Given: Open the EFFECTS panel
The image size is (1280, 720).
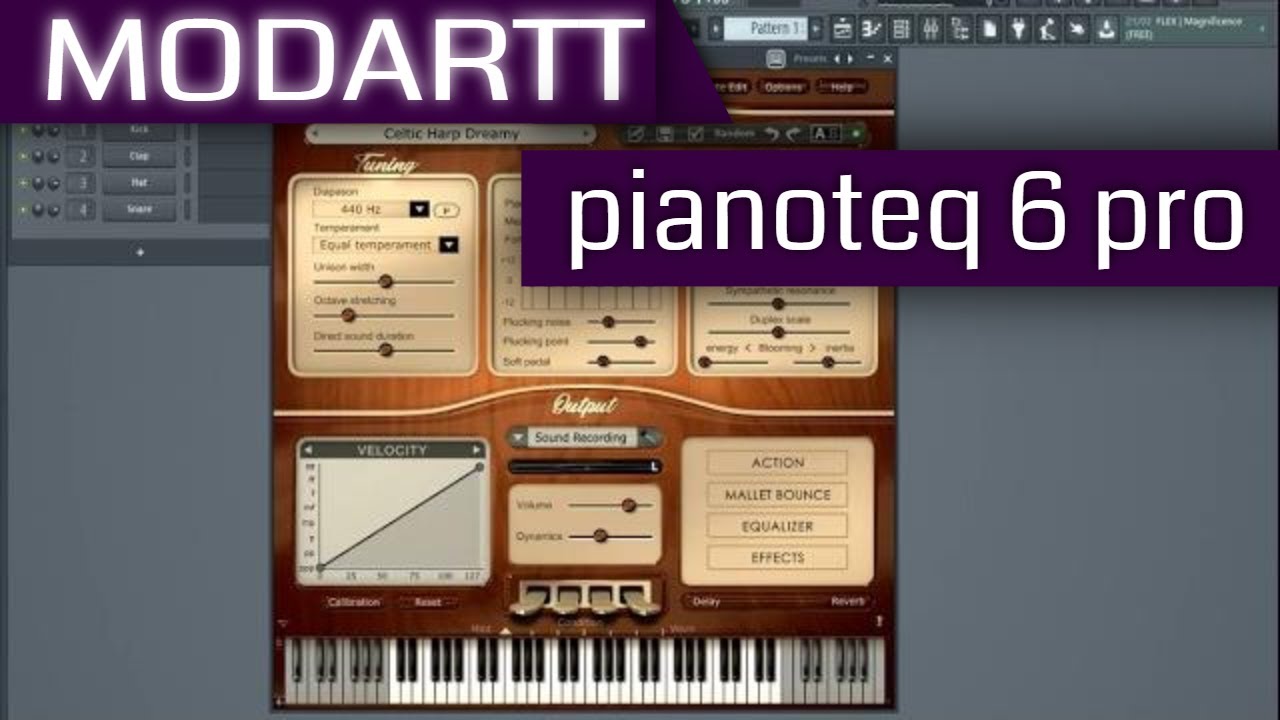Looking at the screenshot, I should coord(777,558).
